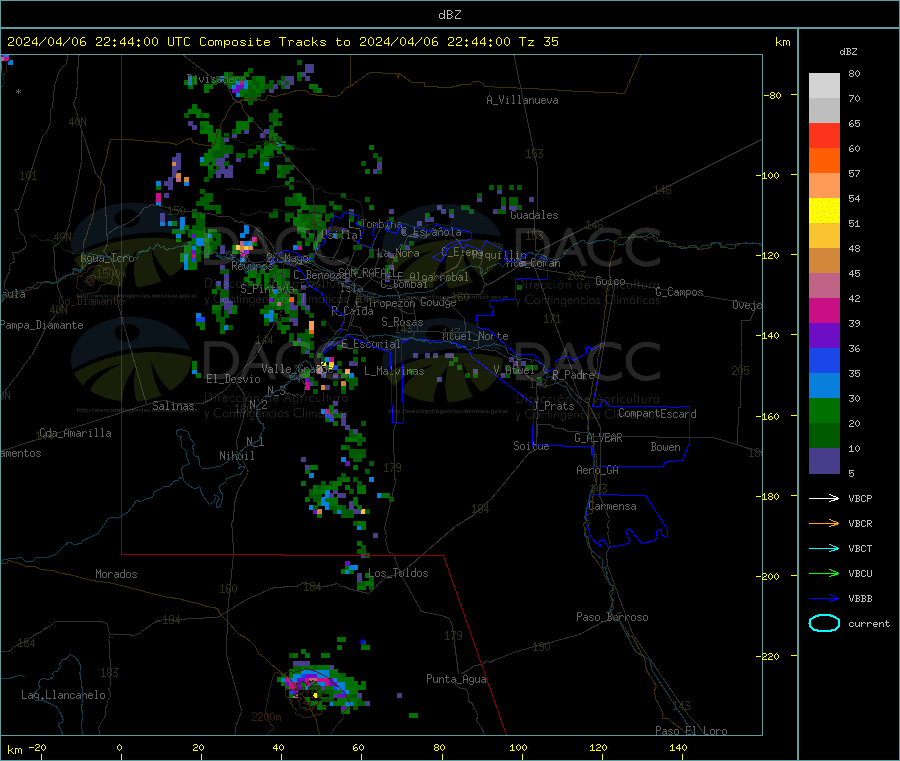Click the 'Tz 35' text in header
The width and height of the screenshot is (900, 761).
538,42
